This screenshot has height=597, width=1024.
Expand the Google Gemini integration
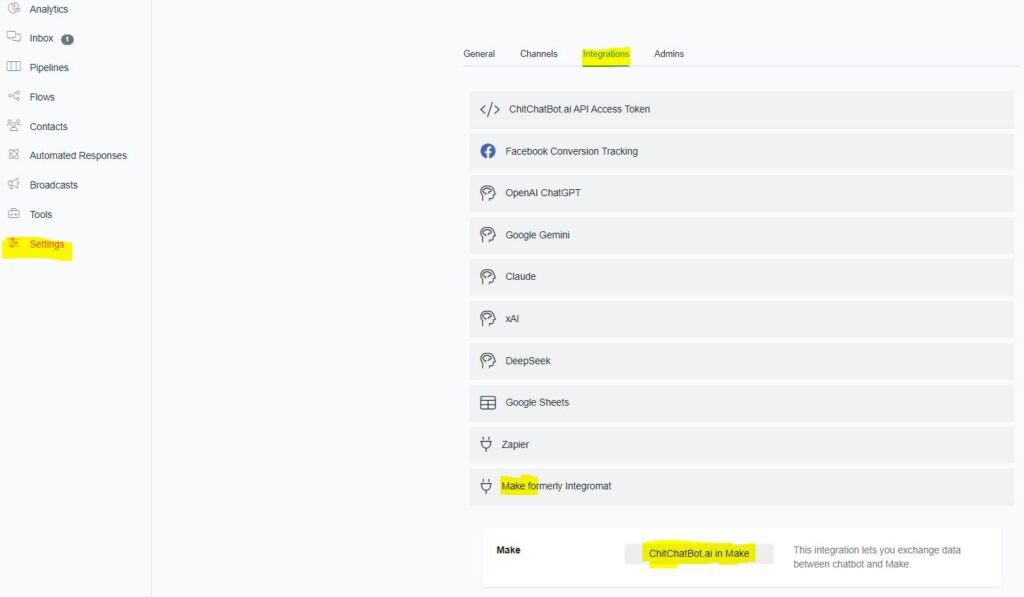[741, 235]
